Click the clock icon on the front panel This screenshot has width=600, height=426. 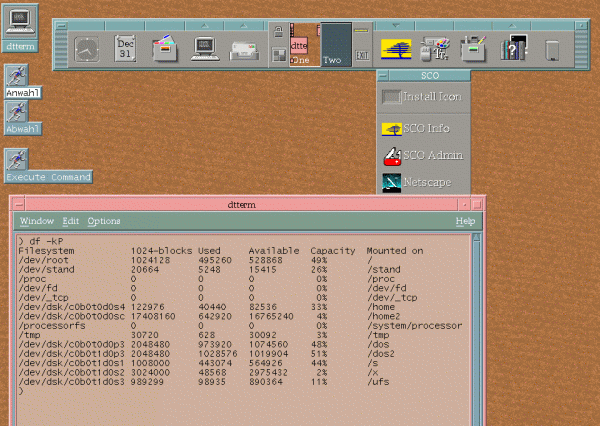pos(88,47)
